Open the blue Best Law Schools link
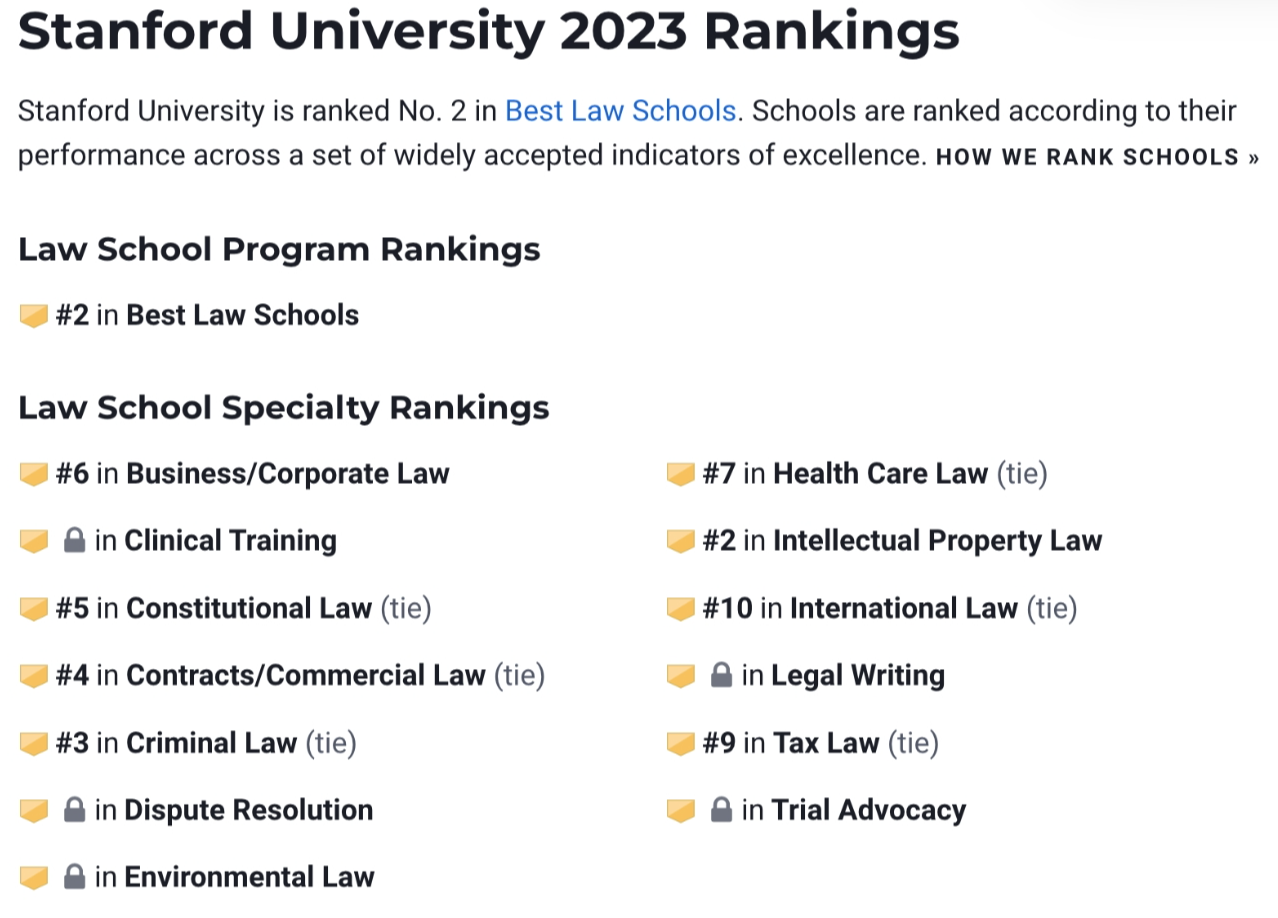This screenshot has width=1278, height=918. tap(620, 111)
